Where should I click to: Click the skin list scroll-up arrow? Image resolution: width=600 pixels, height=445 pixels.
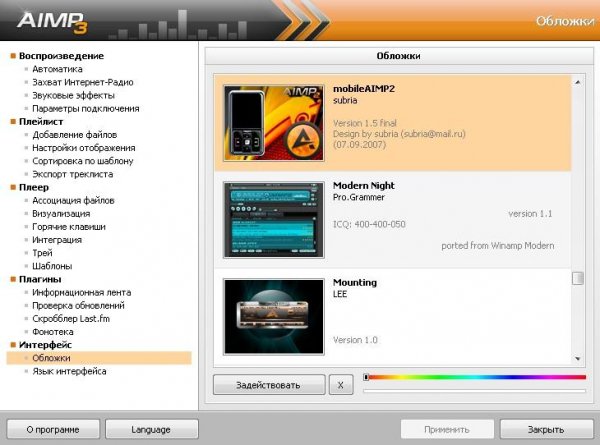(578, 82)
